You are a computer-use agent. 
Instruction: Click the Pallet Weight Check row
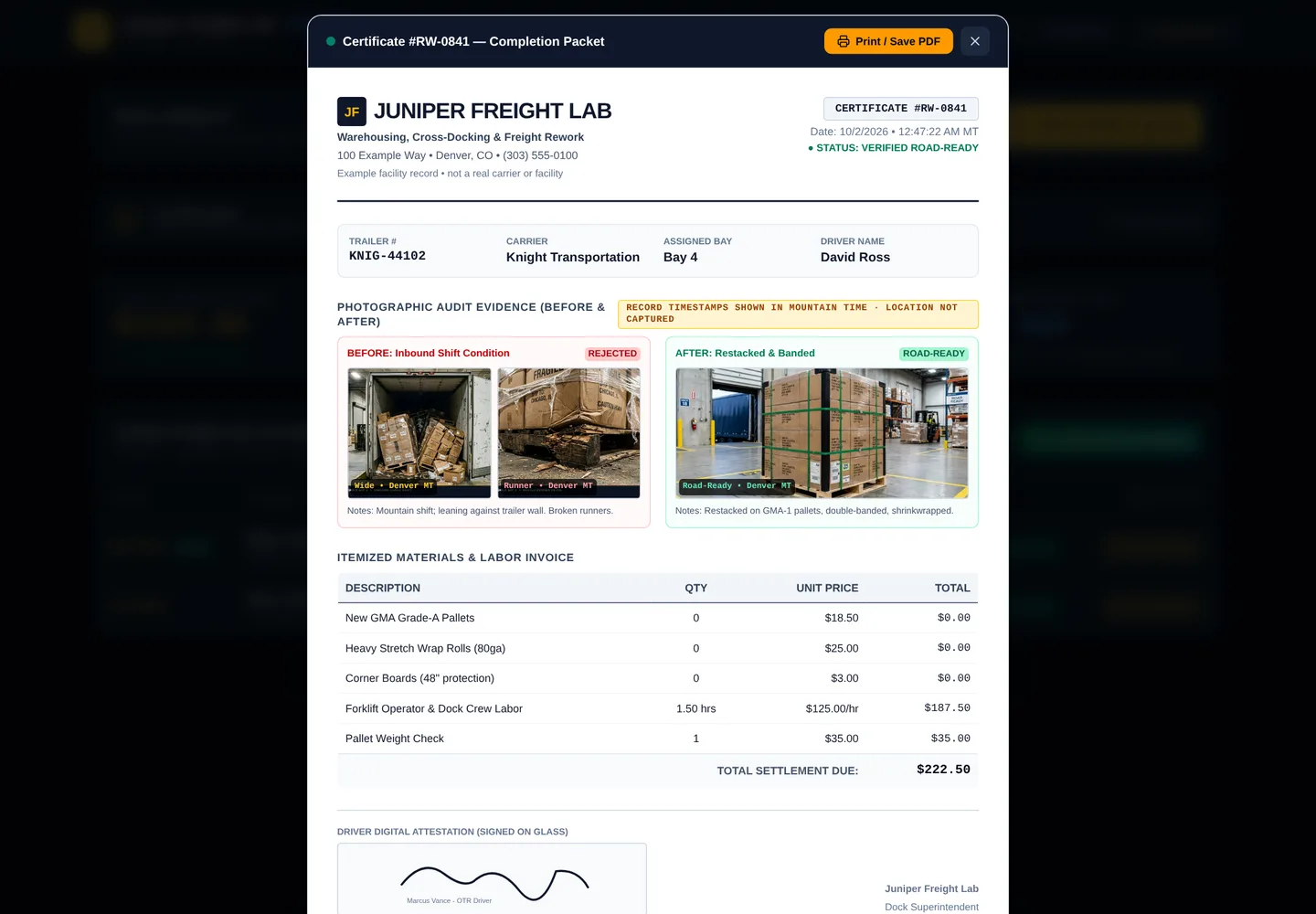click(x=658, y=739)
